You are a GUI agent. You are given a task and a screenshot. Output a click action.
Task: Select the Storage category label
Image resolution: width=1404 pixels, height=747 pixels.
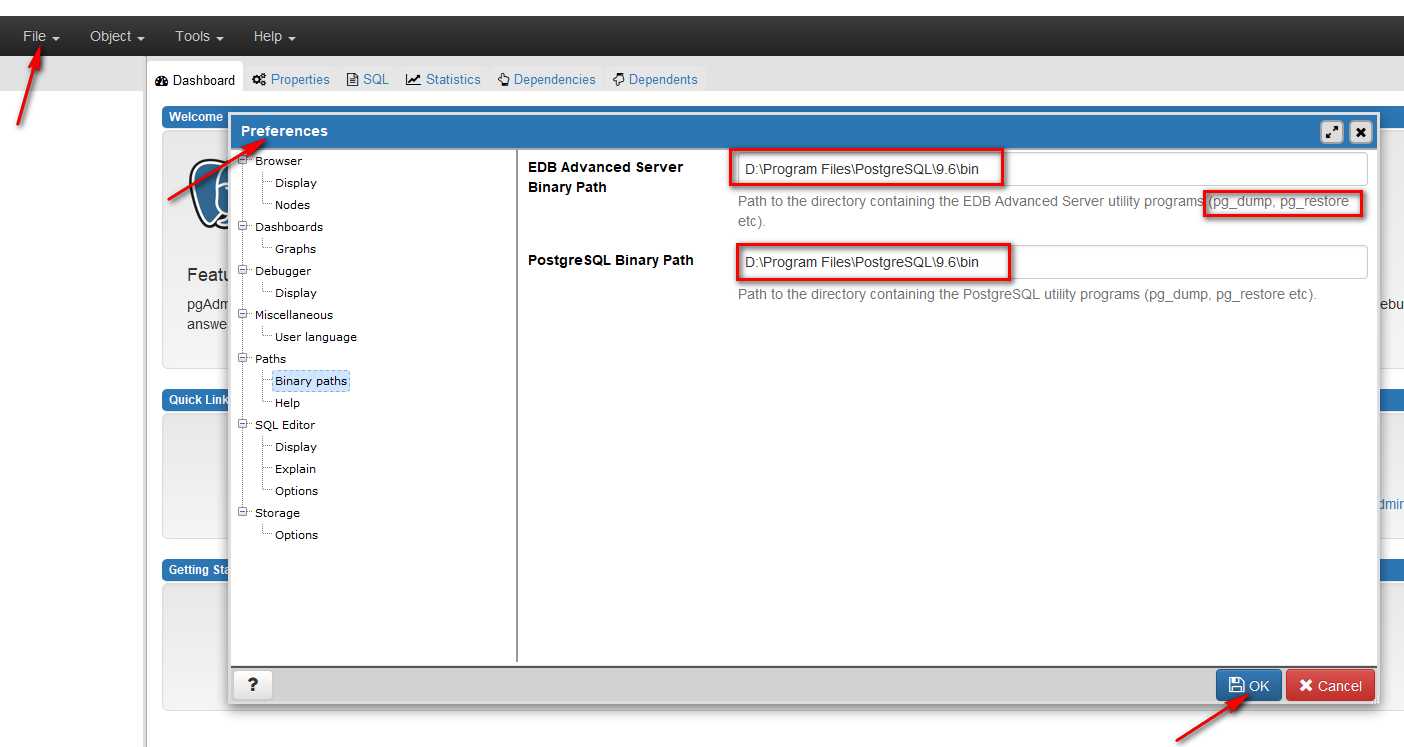[277, 513]
